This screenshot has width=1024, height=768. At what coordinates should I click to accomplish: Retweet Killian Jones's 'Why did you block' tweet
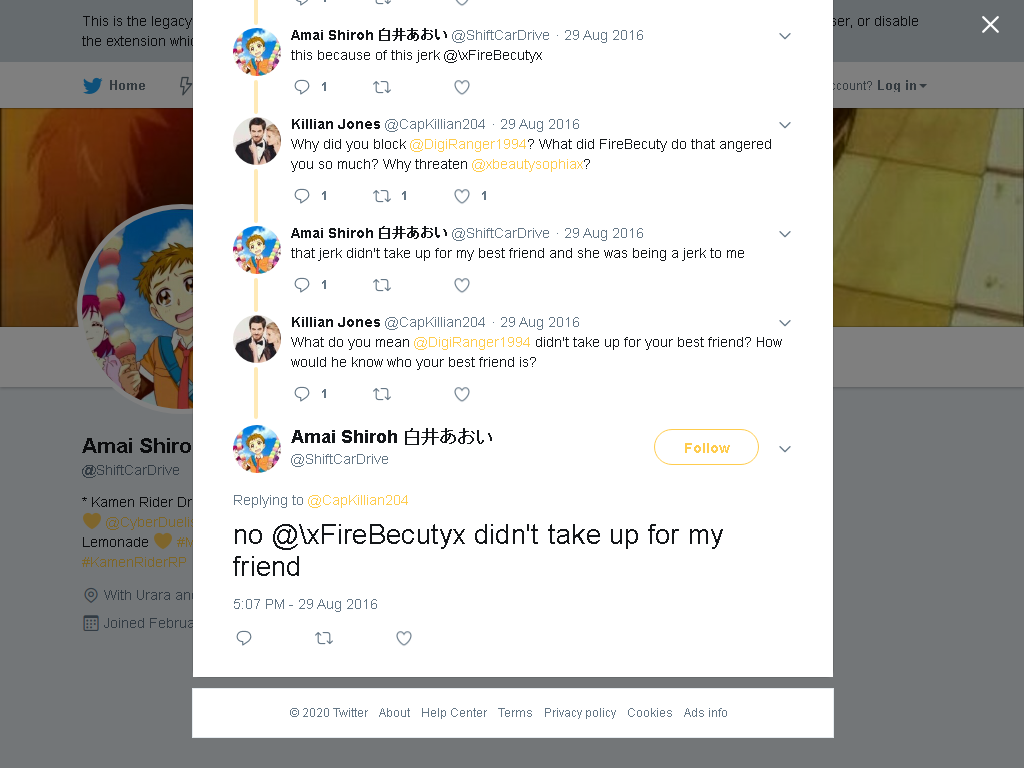point(382,196)
